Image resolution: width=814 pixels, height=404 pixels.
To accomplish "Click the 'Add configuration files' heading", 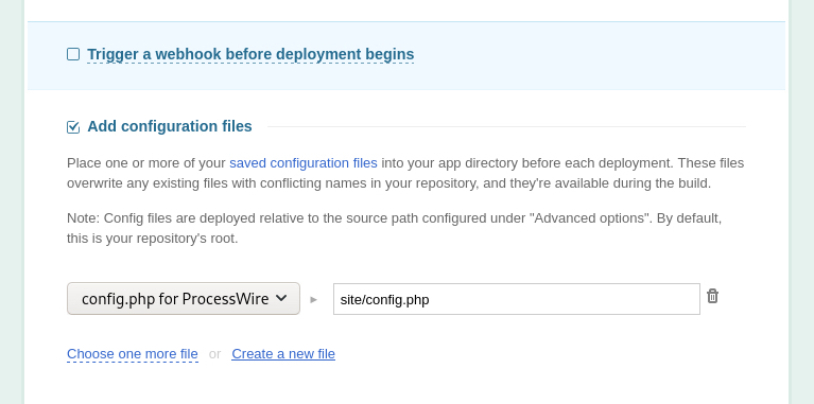I will tap(169, 126).
